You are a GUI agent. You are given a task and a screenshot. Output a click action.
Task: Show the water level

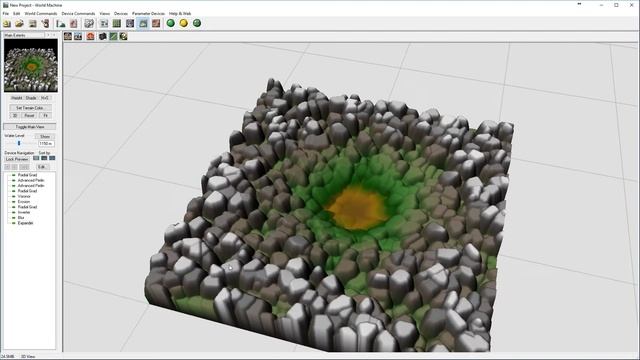(45, 136)
